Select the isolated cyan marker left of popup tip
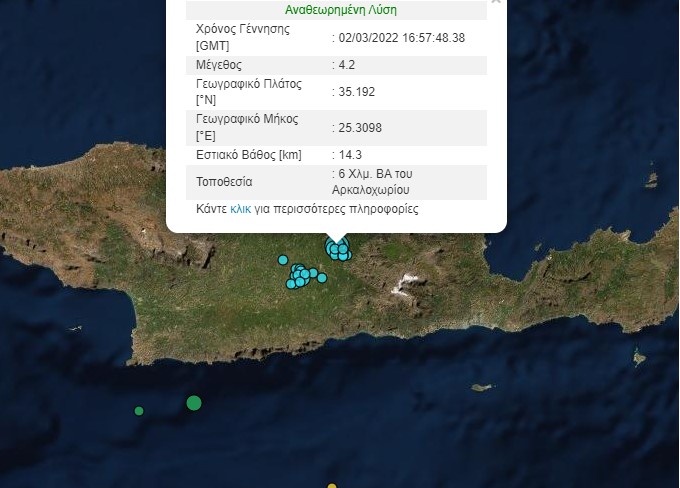680x488 pixels. coord(283,259)
